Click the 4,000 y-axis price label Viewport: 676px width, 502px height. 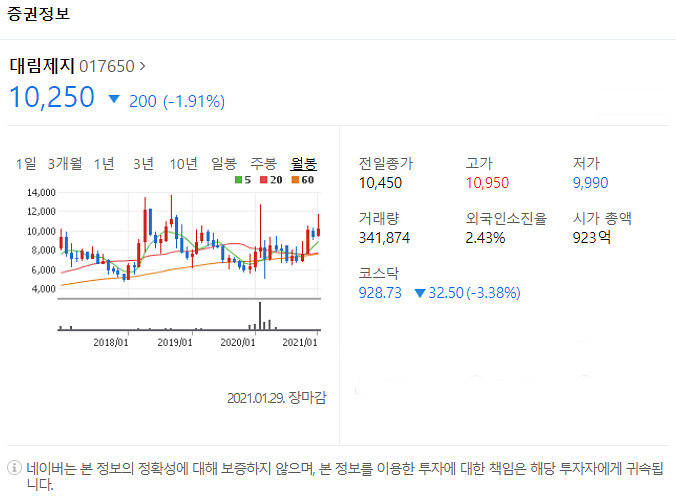tap(44, 289)
